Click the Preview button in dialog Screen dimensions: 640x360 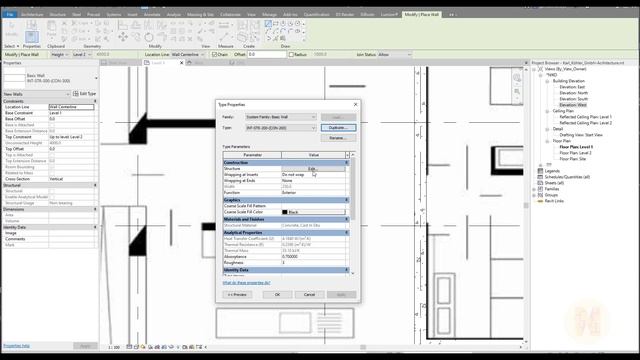[237, 294]
